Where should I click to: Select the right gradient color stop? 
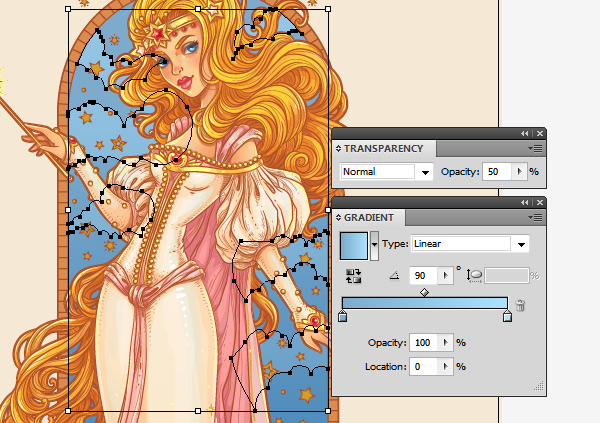[x=507, y=317]
